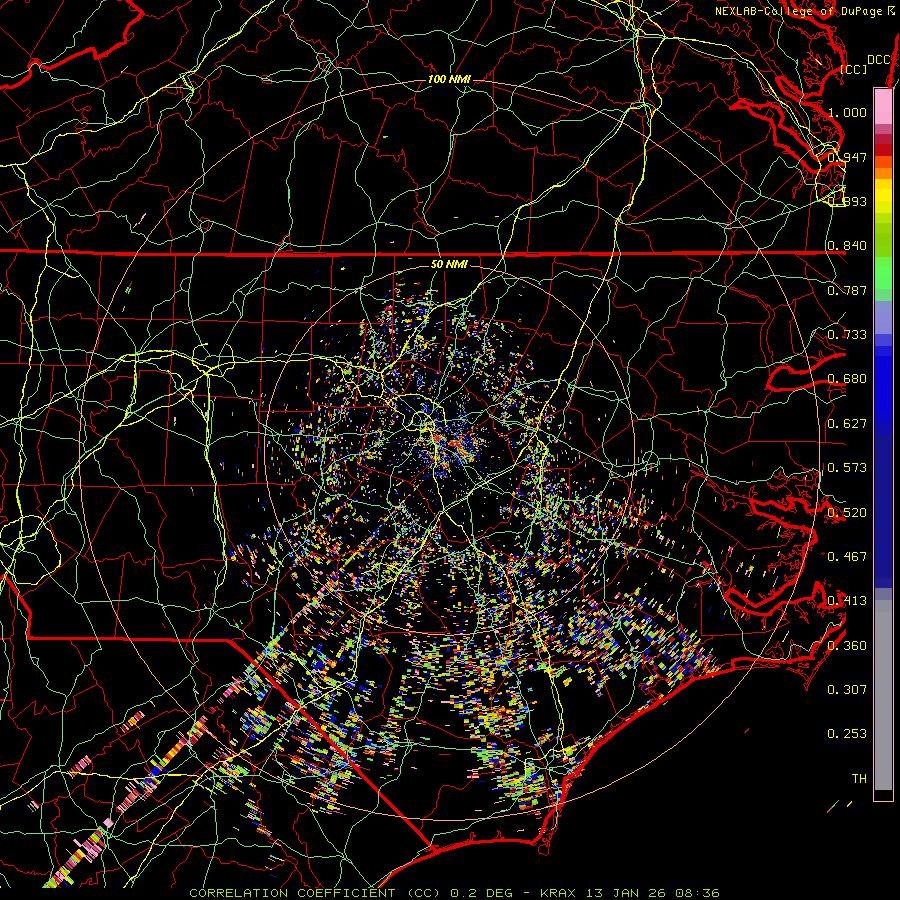Click the 0.413 scale value
This screenshot has height=900, width=900.
847,600
